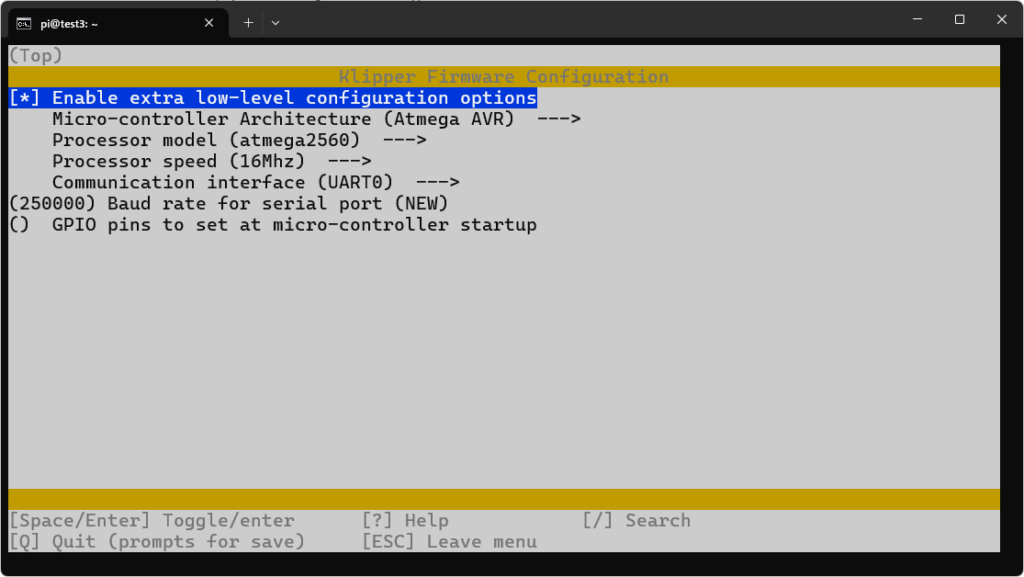
Task: Close the terminal window
Action: [x=1002, y=19]
